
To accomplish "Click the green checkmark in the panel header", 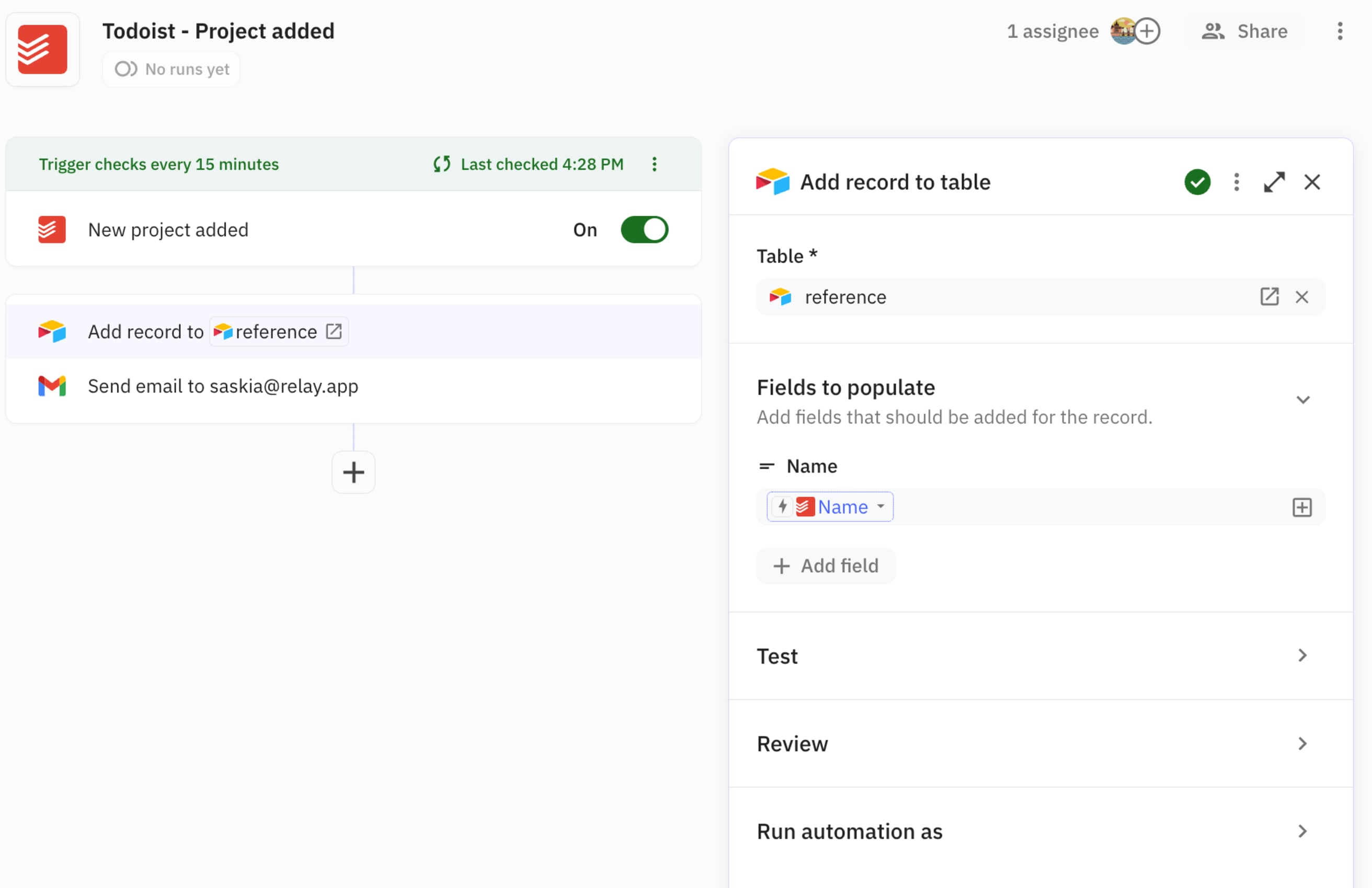I will (1197, 181).
